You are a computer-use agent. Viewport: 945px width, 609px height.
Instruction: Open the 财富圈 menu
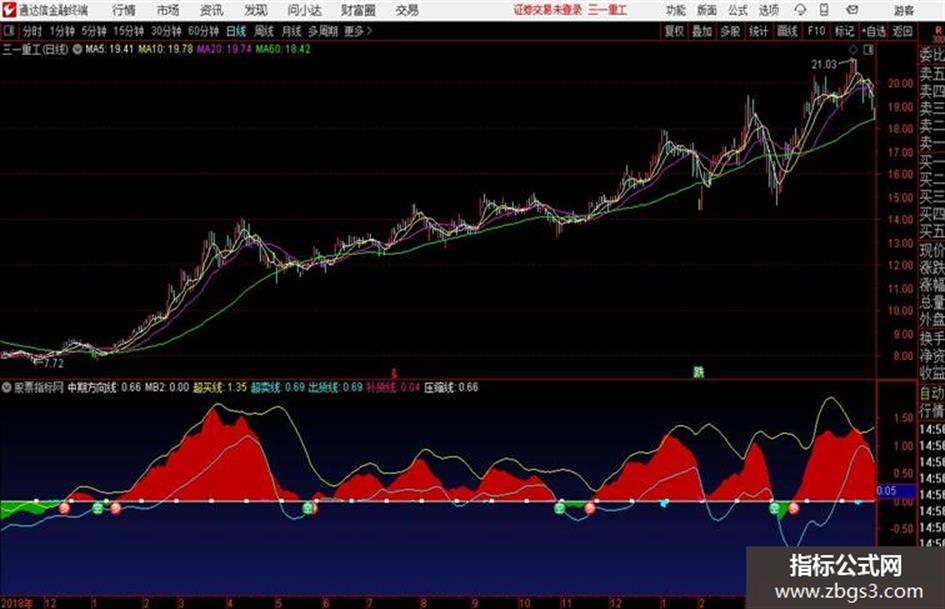point(358,10)
